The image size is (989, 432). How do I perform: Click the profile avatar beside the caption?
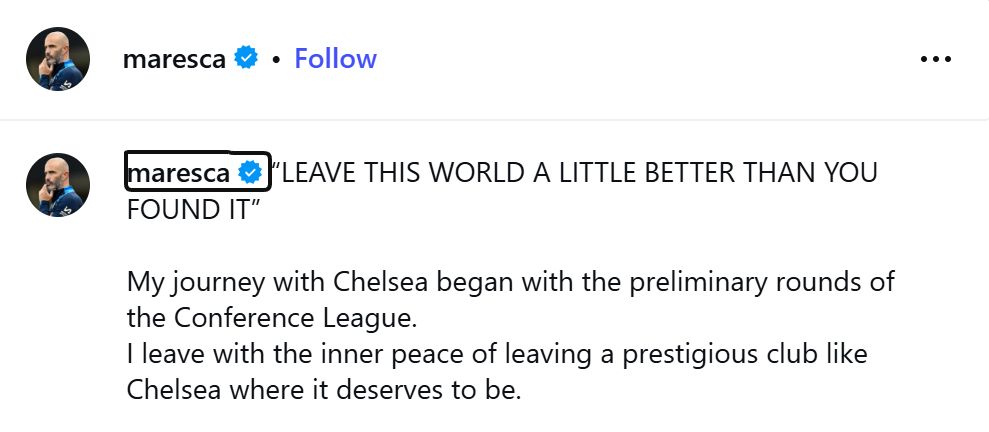click(x=58, y=185)
